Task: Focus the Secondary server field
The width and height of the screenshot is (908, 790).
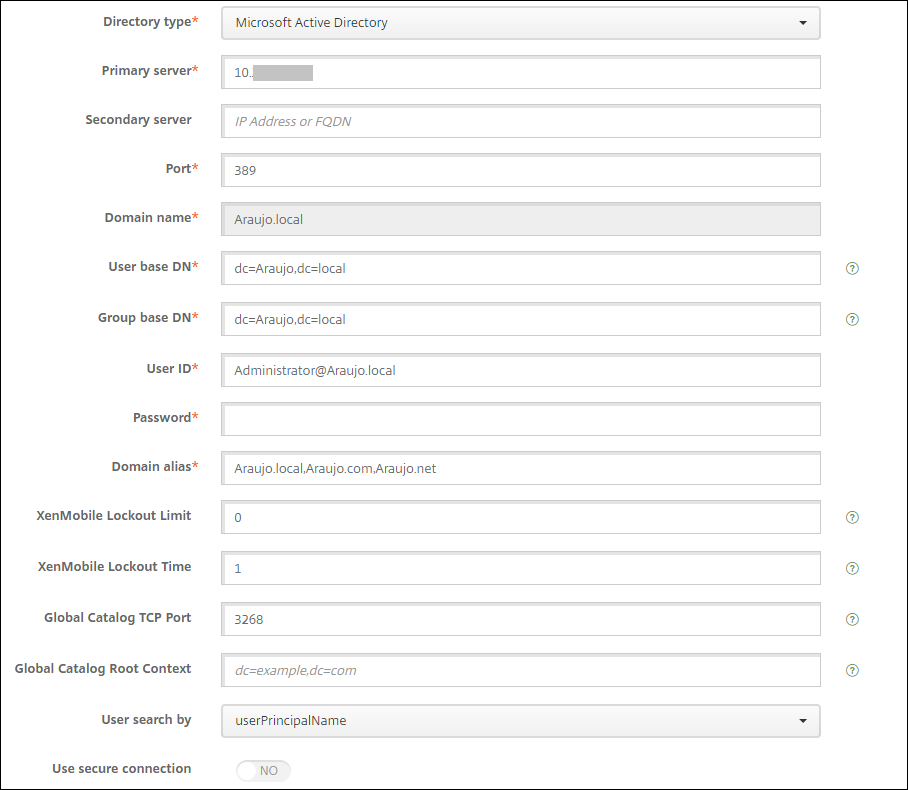Action: (x=520, y=121)
